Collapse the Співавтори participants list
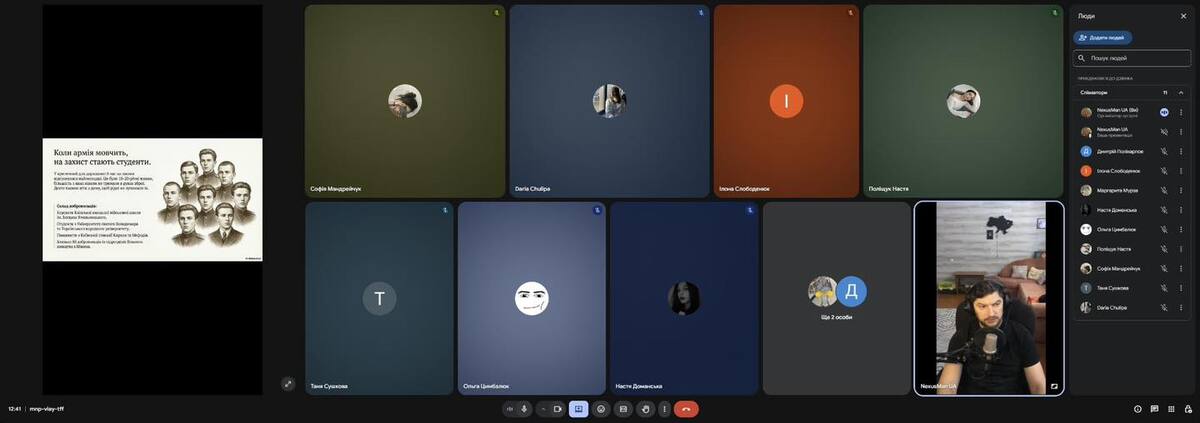Viewport: 1200px width, 423px height. 1181,93
